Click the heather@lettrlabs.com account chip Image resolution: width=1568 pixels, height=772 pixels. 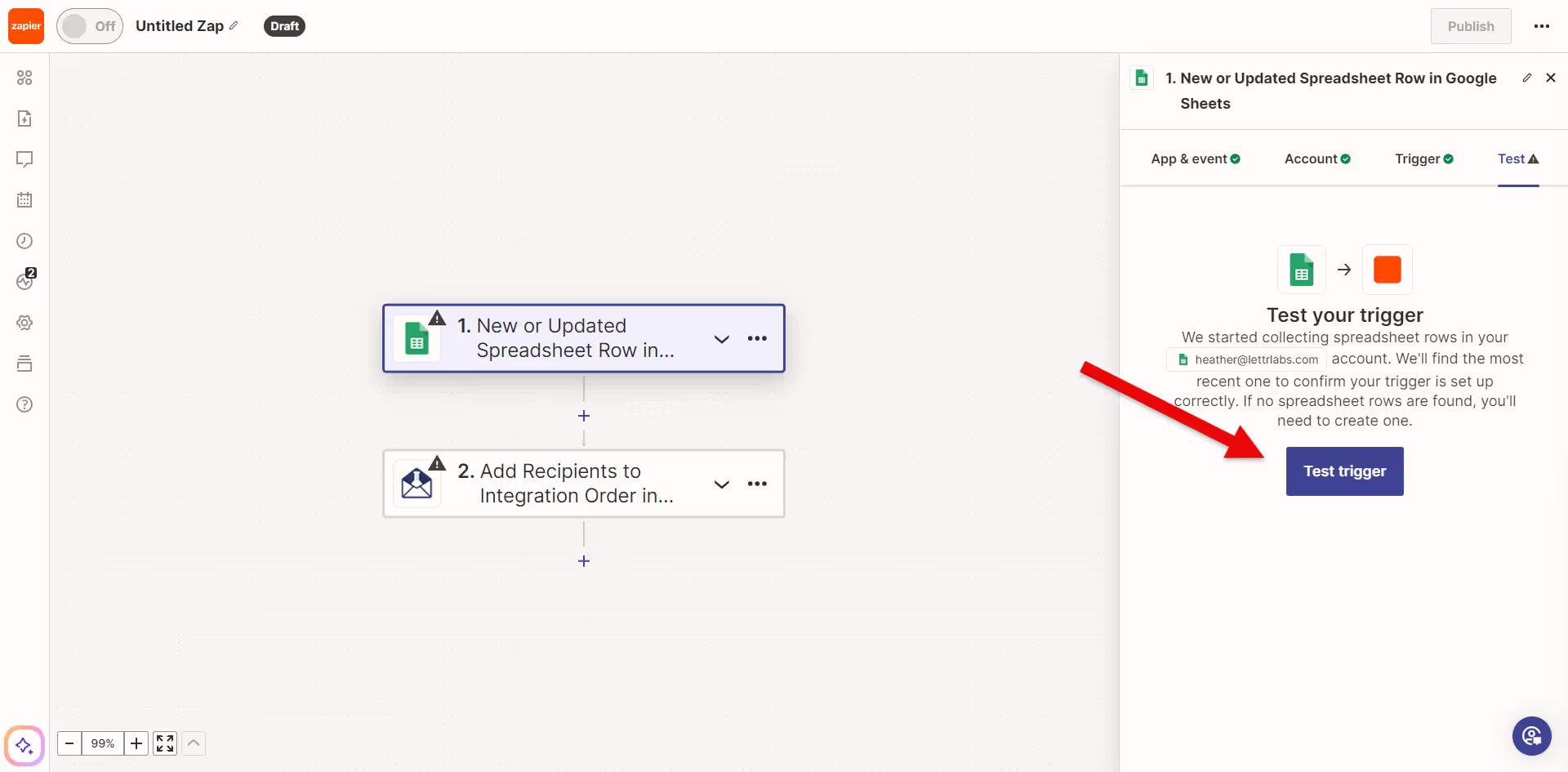pyautogui.click(x=1247, y=359)
